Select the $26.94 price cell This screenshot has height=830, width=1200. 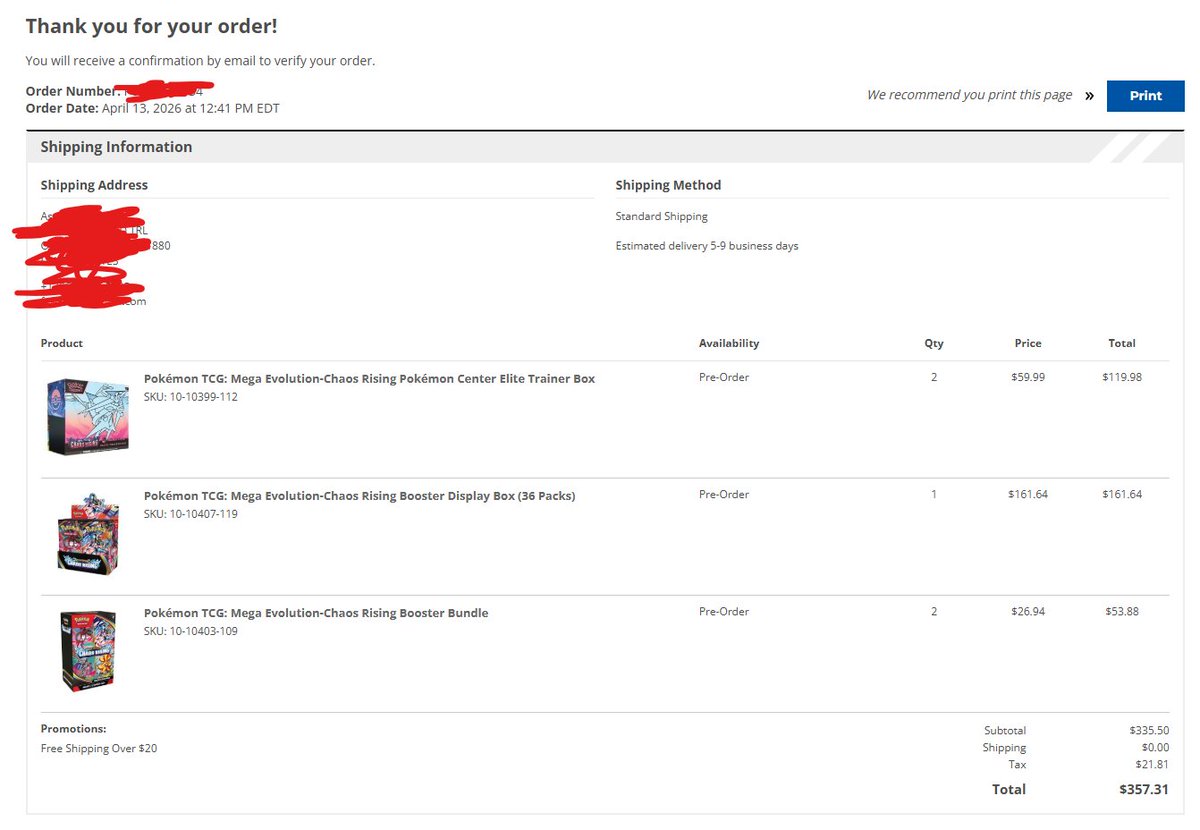(1028, 611)
